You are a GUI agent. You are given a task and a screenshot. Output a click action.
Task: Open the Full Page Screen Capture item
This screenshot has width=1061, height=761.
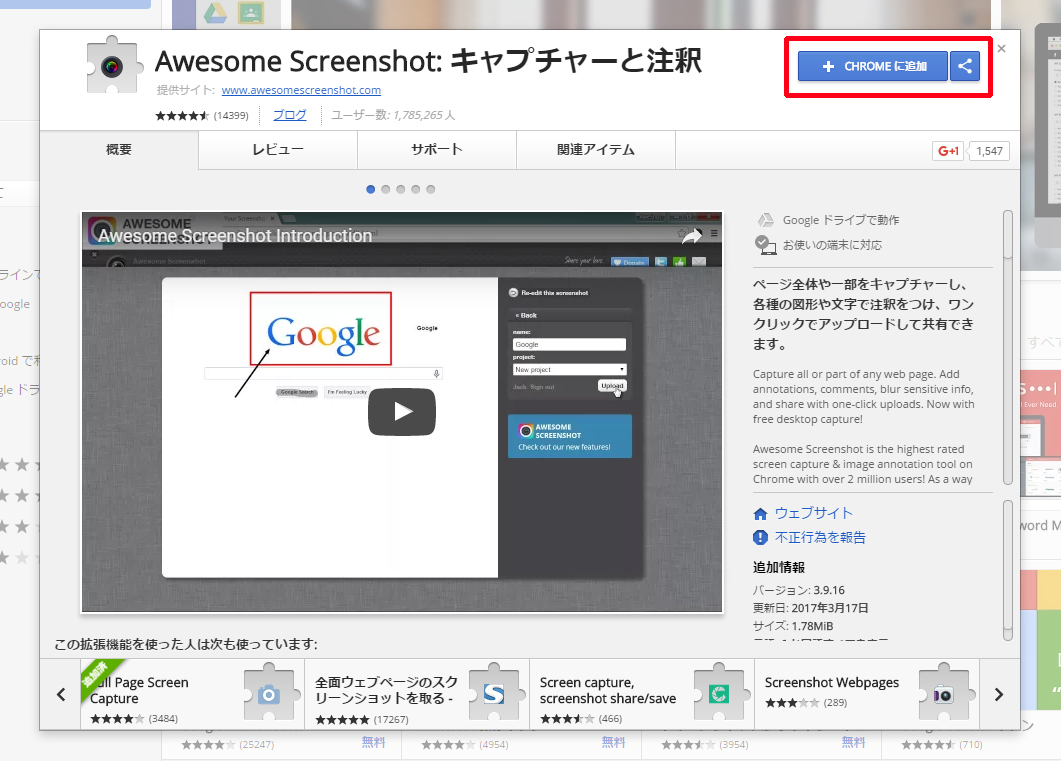tap(192, 695)
